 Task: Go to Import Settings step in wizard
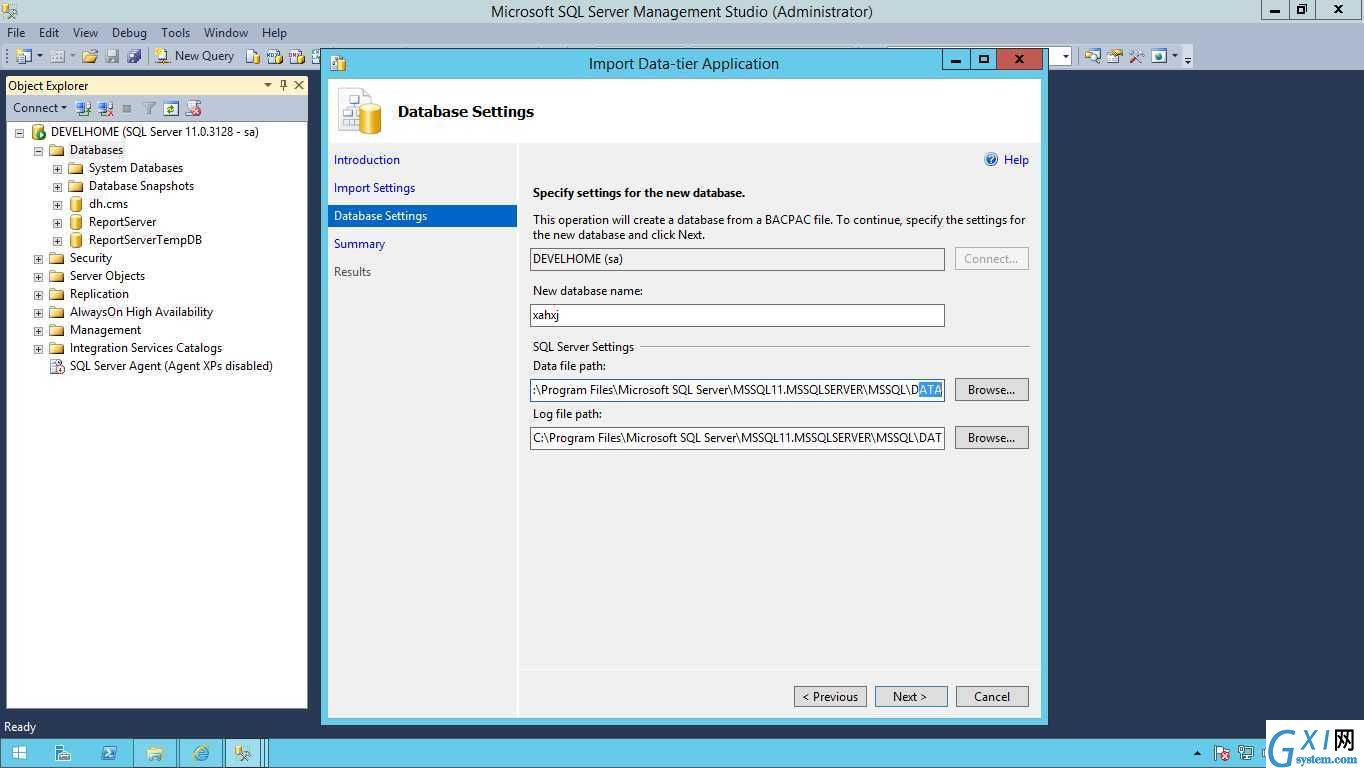point(374,188)
